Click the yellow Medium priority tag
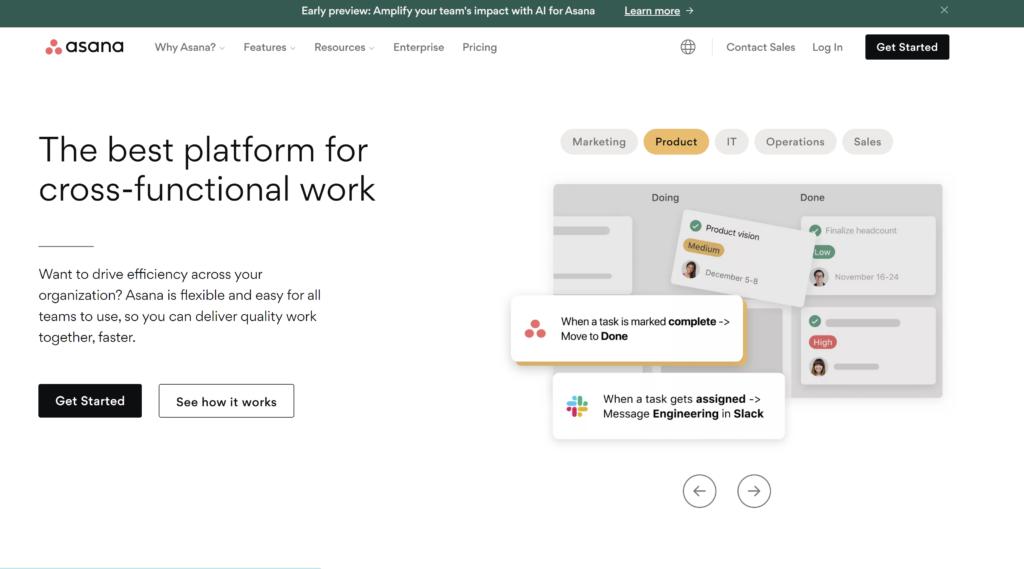Screen dimensions: 1024x569 [703, 248]
